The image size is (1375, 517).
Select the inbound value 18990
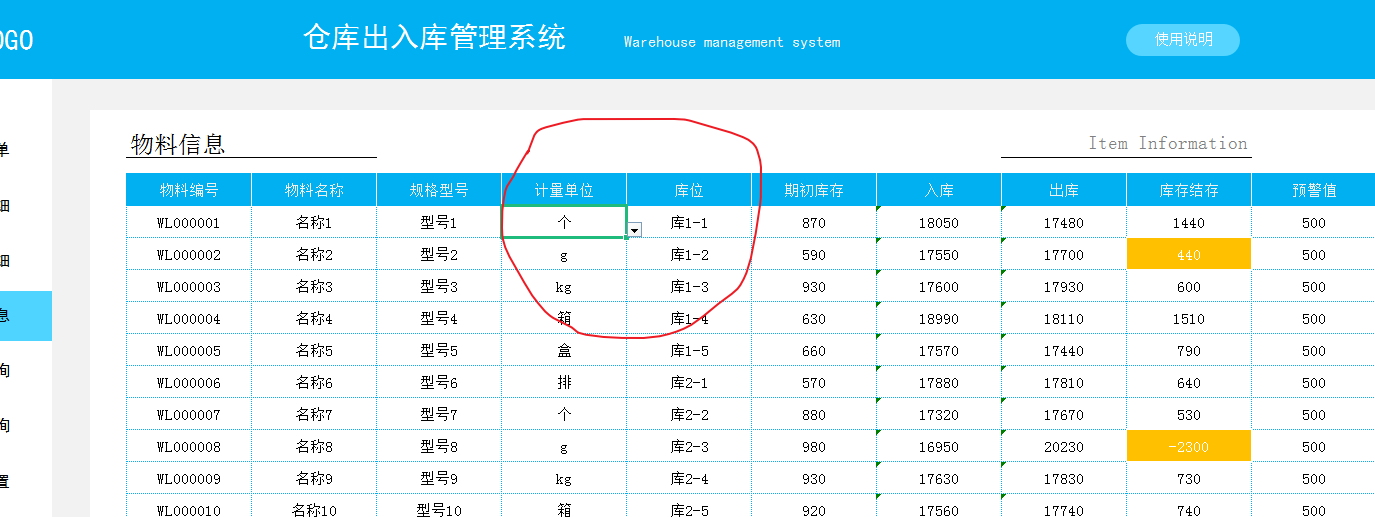point(939,319)
